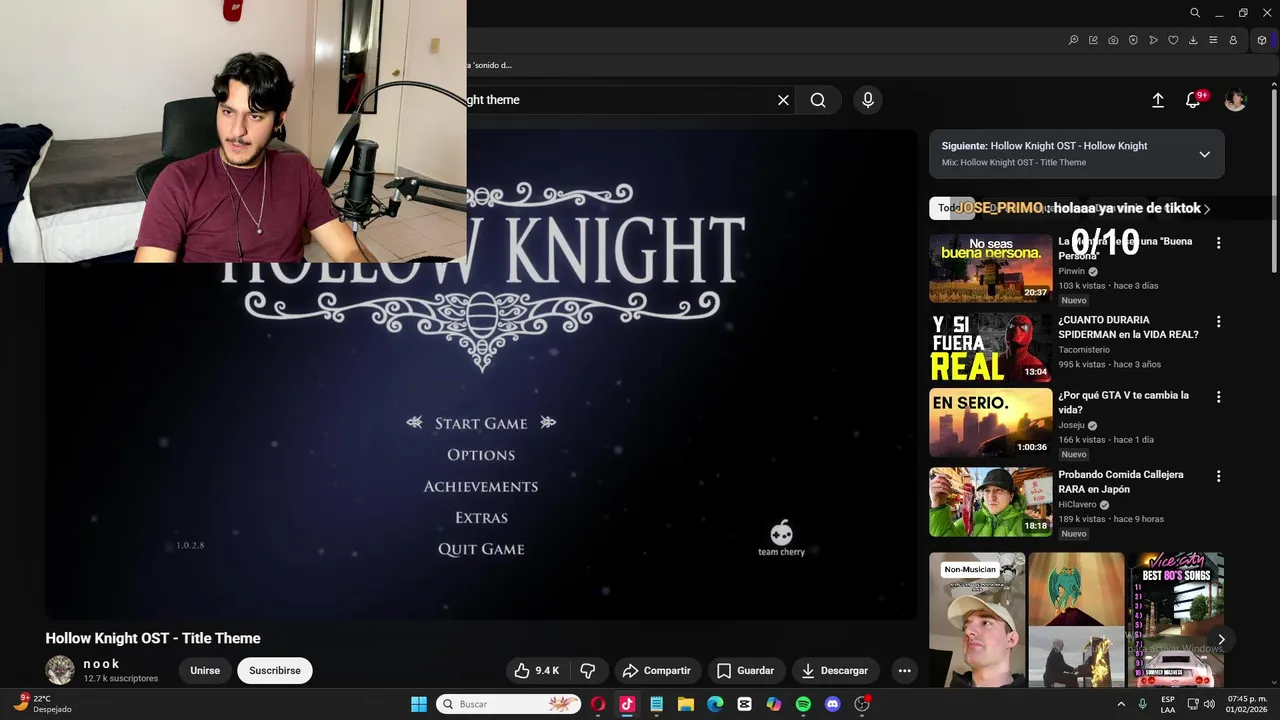Open Opera profile person icon
This screenshot has height=720, width=1280.
(1233, 40)
